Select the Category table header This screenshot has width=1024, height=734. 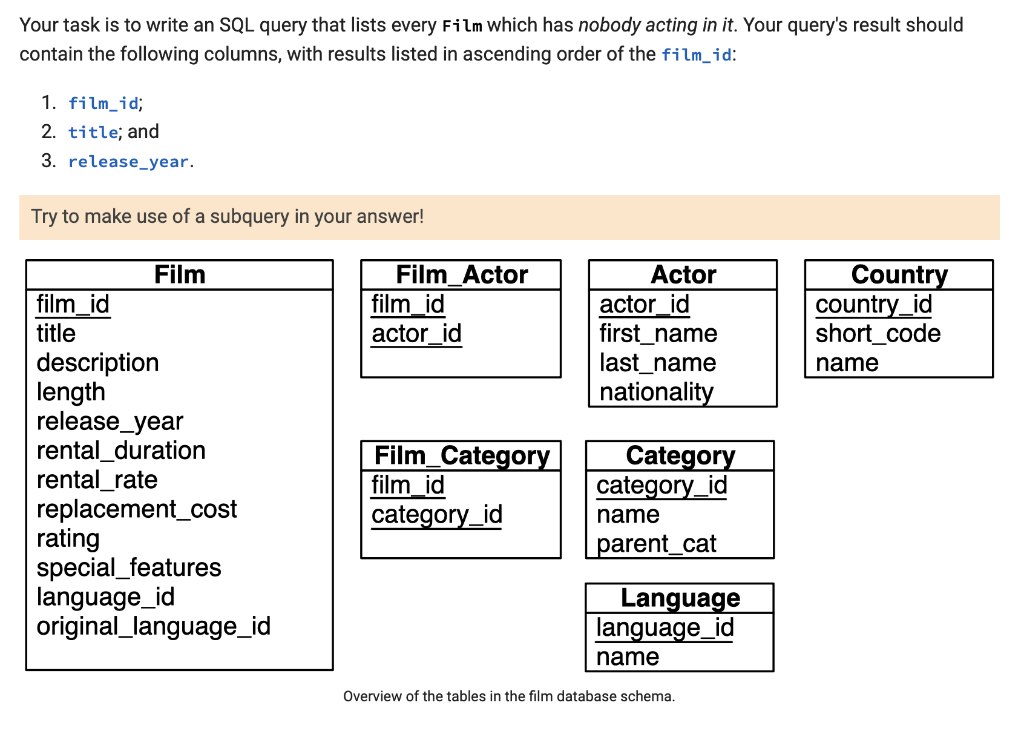pyautogui.click(x=679, y=455)
